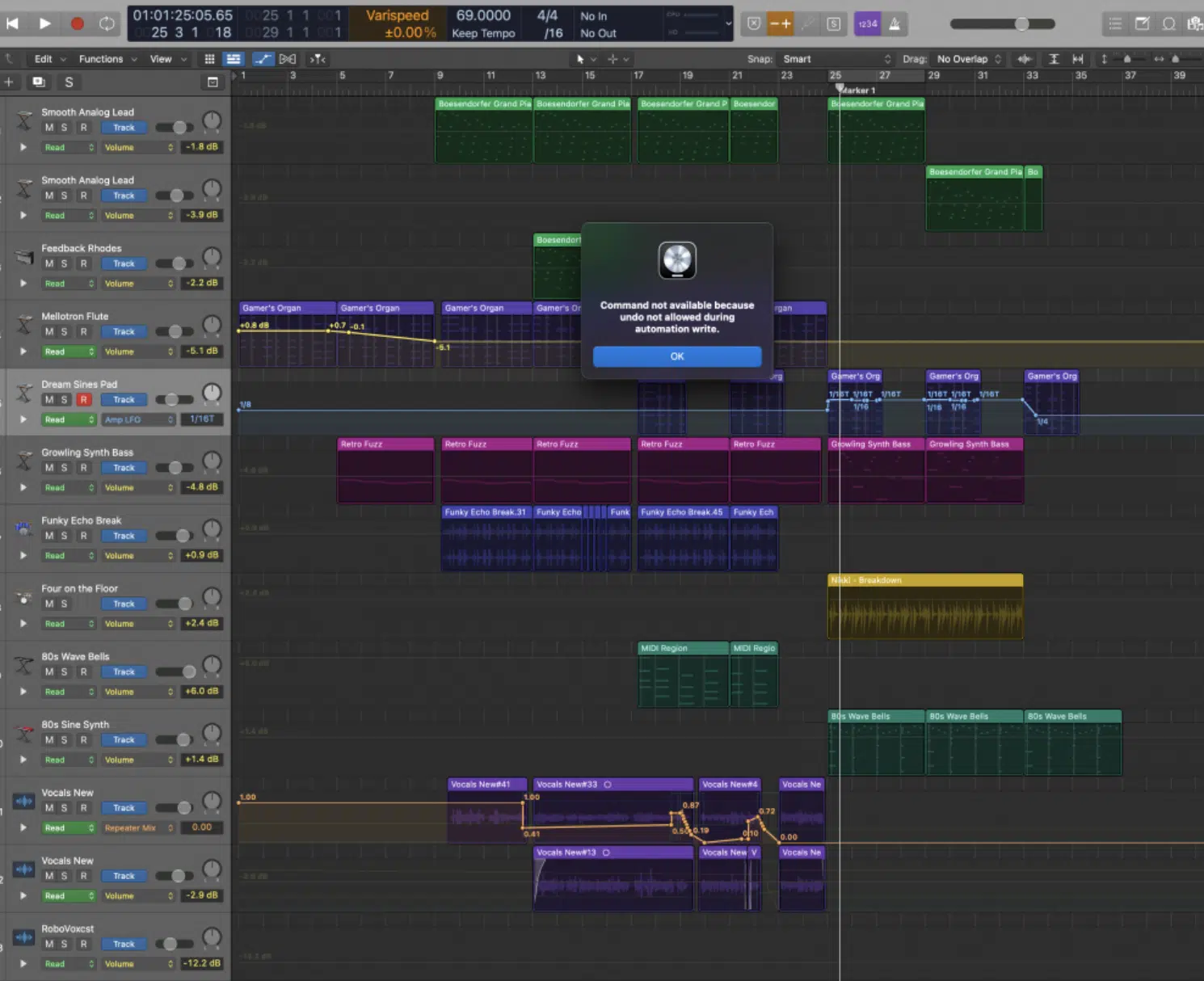Open Read automation mode on Funky Echo Break
The width and height of the screenshot is (1204, 981).
click(x=69, y=556)
